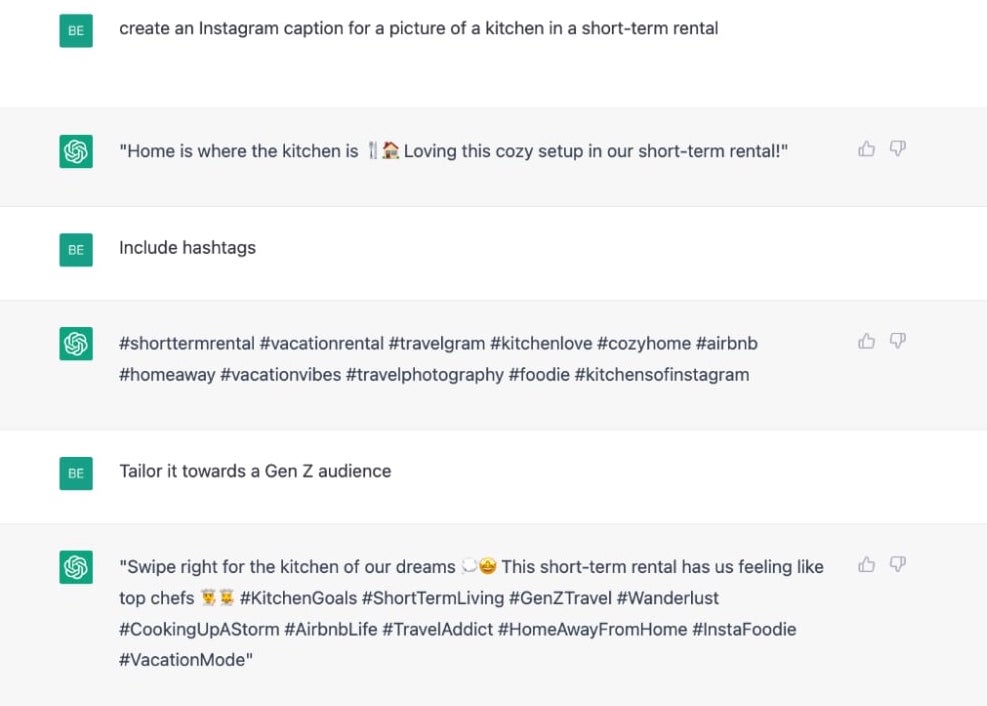The image size is (987, 706).
Task: Click the ChatGPT logo beside Gen Z caption
Action: point(75,565)
